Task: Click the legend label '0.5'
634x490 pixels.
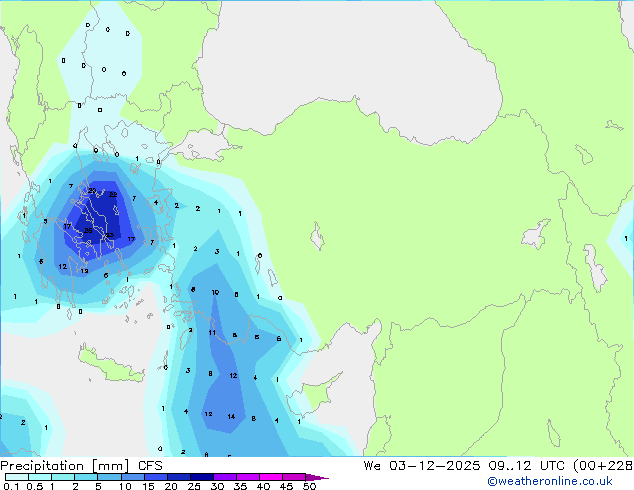Action: tap(34, 486)
